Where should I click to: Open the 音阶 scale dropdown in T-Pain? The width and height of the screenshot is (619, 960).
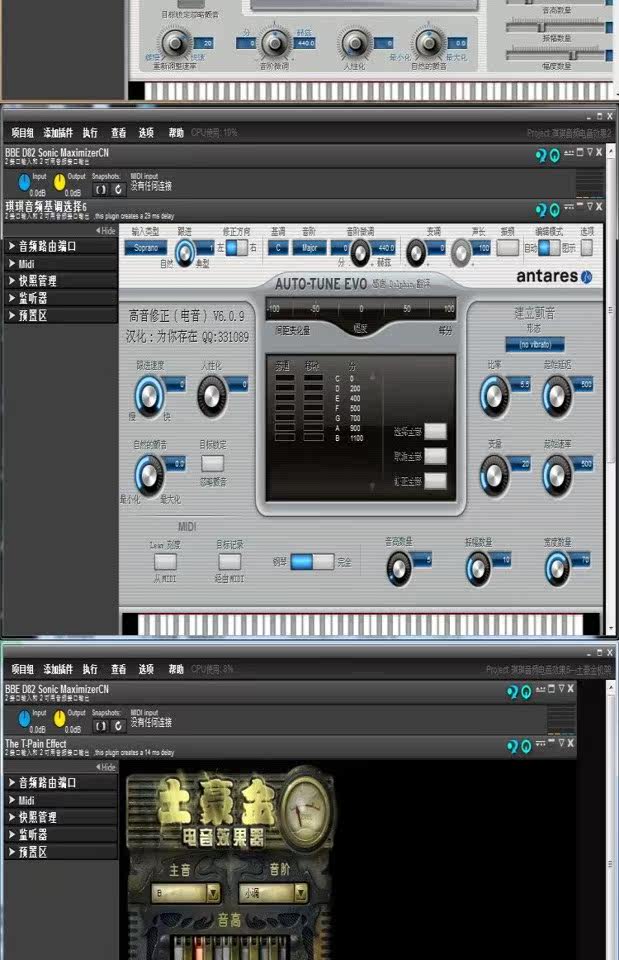[273, 893]
